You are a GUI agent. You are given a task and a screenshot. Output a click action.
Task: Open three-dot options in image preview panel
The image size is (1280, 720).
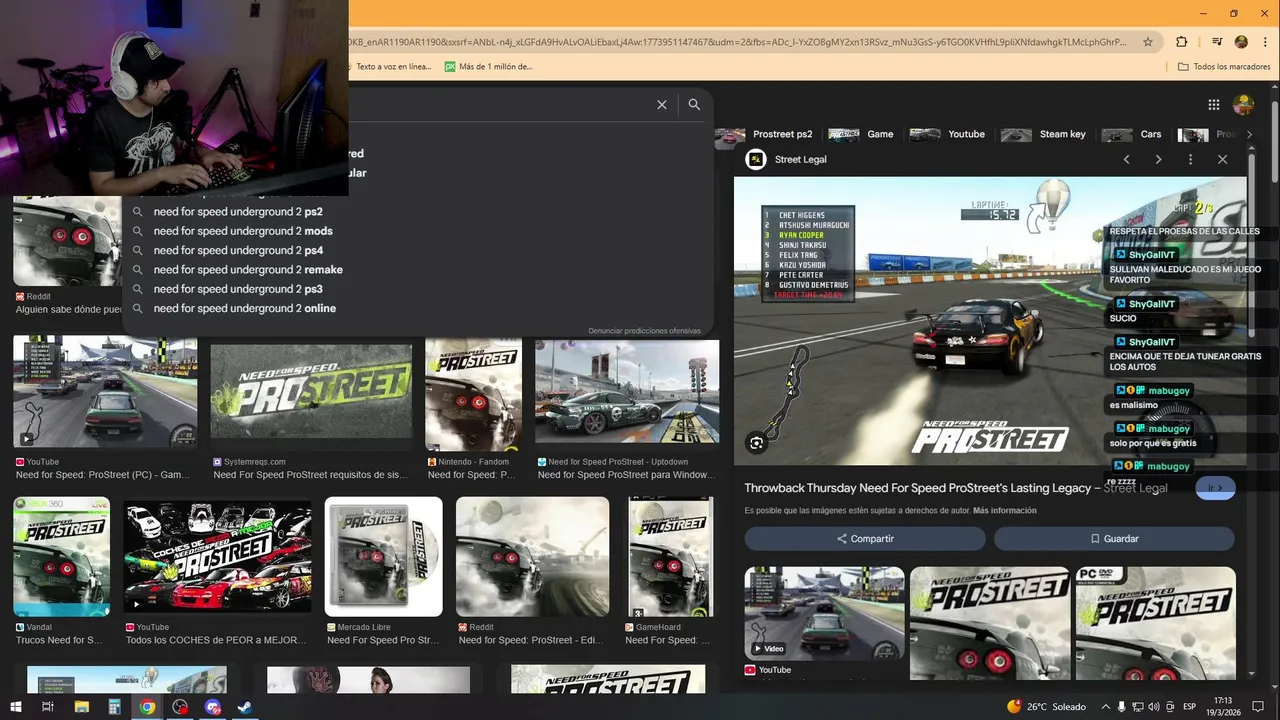point(1190,159)
